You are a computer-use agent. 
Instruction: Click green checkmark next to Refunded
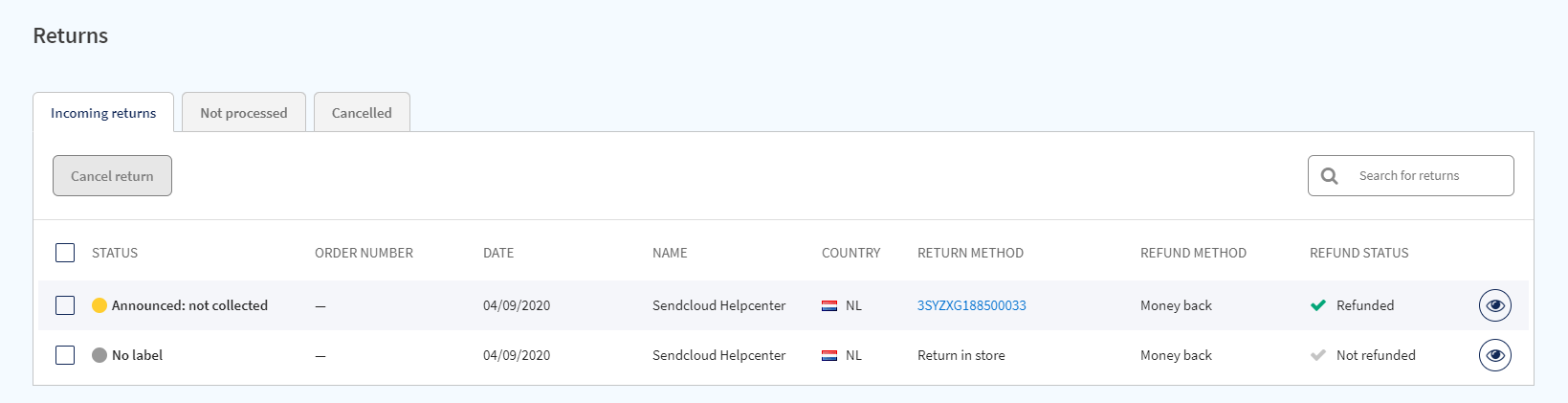tap(1318, 305)
